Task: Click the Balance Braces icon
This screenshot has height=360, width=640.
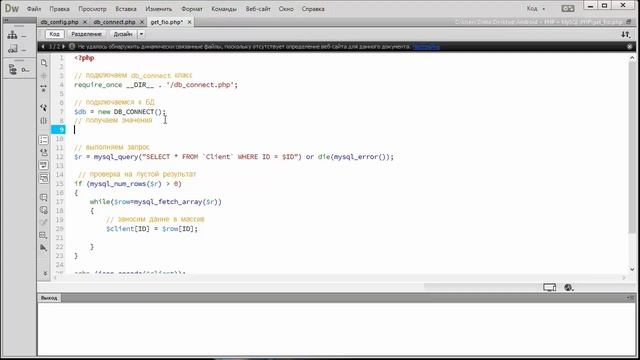Action: click(x=44, y=120)
